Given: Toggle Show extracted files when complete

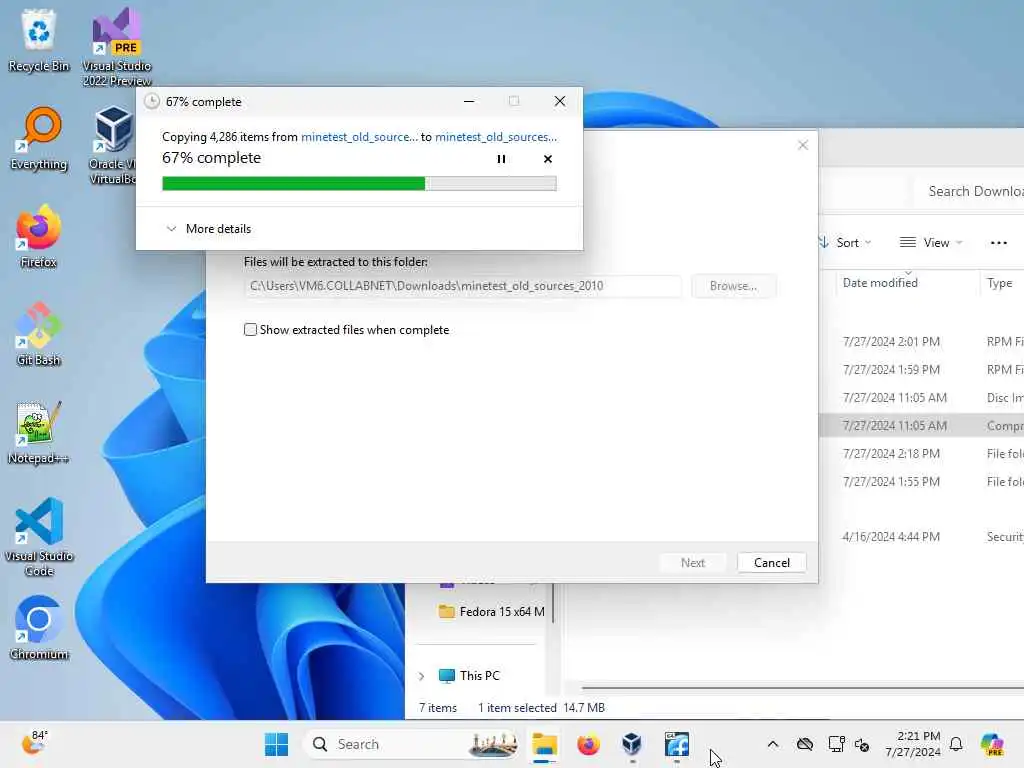Looking at the screenshot, I should (250, 330).
